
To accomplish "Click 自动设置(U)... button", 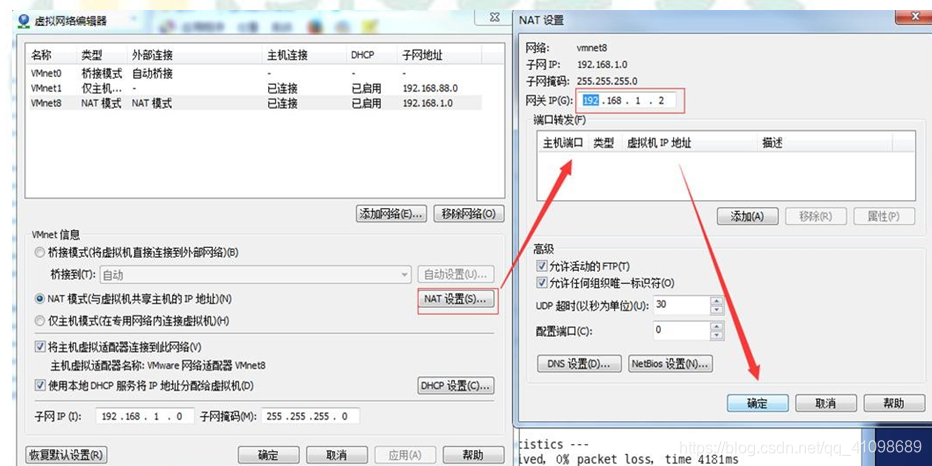I will pyautogui.click(x=456, y=275).
